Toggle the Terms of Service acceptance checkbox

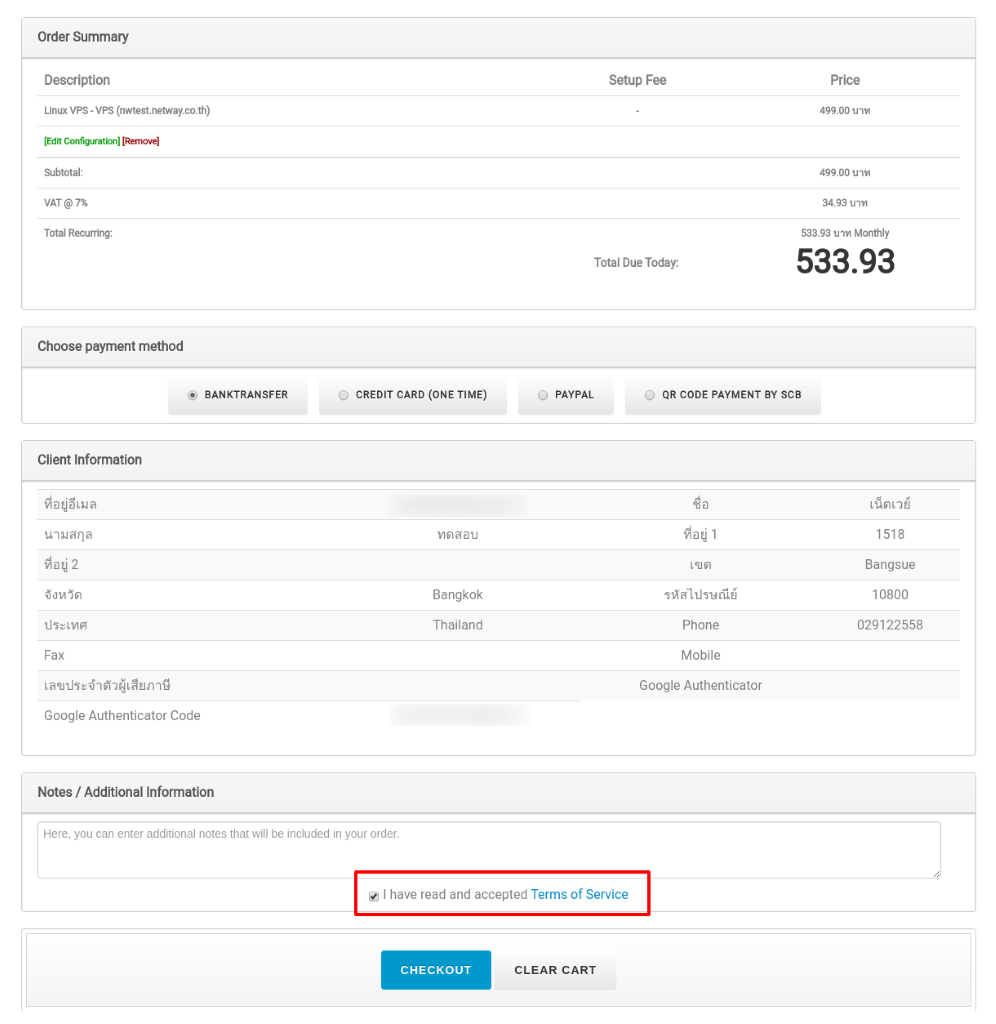point(374,896)
